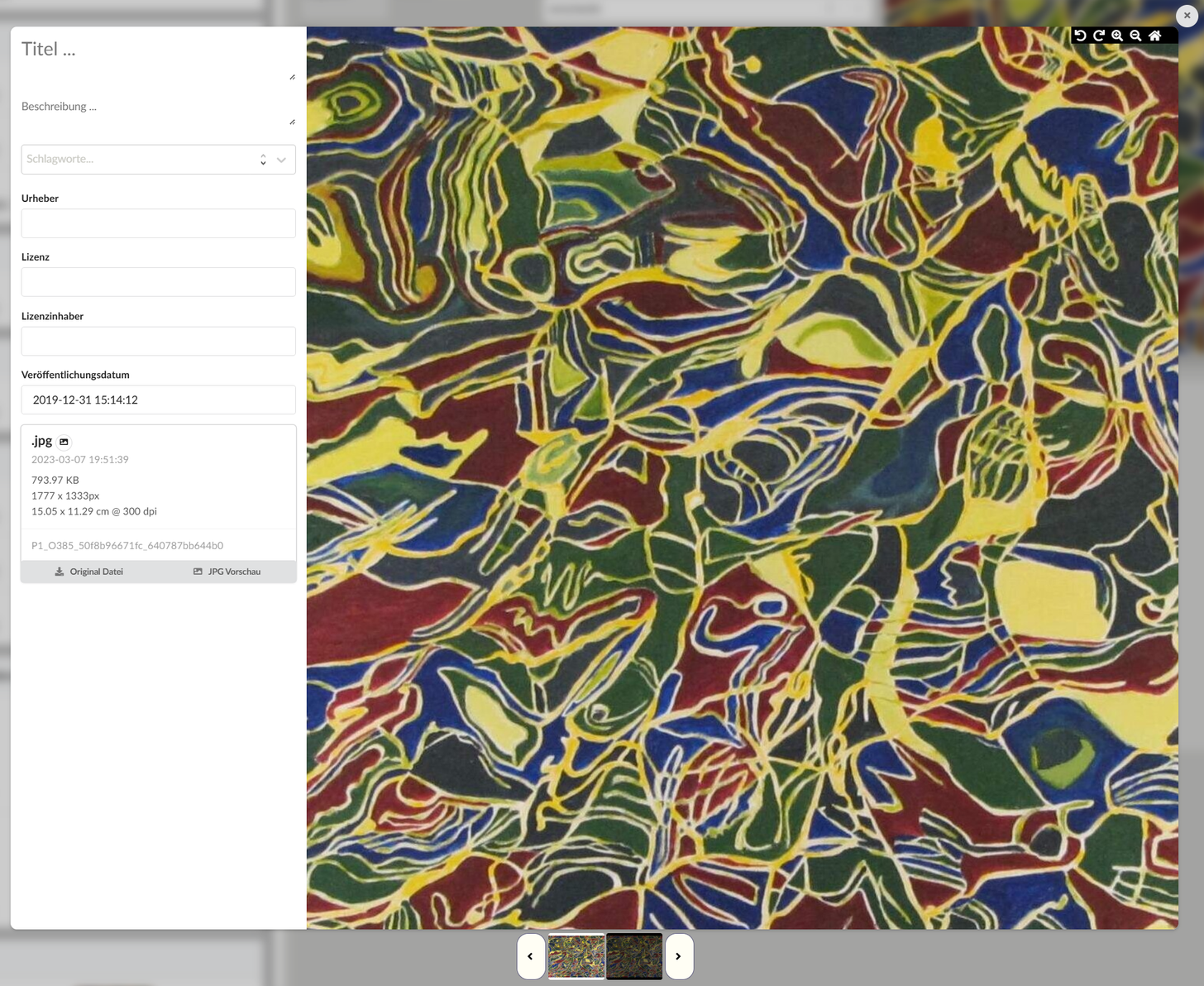Rotate the image counterclockwise
This screenshot has height=986, width=1204.
(1081, 36)
